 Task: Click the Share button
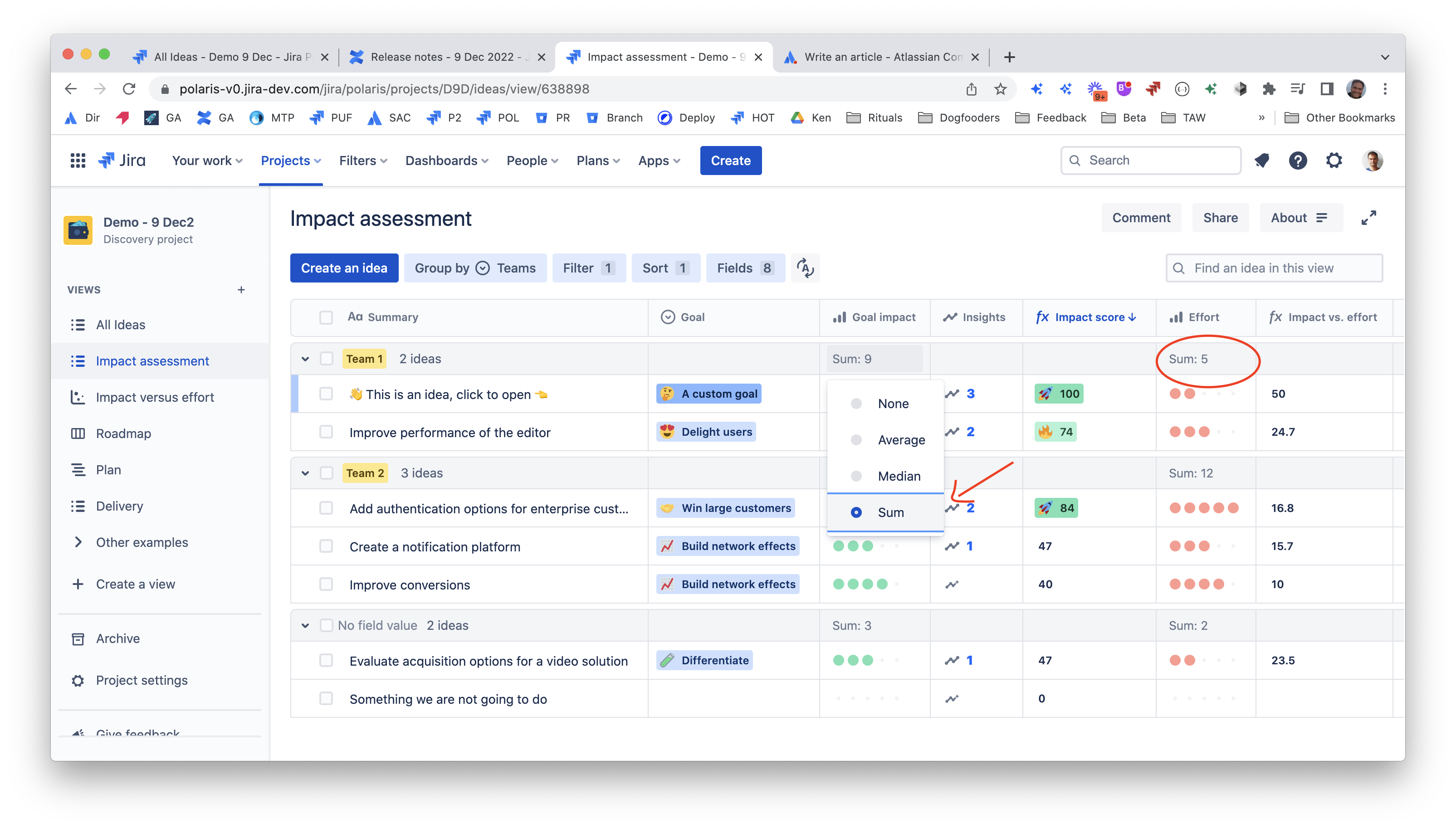(1220, 218)
